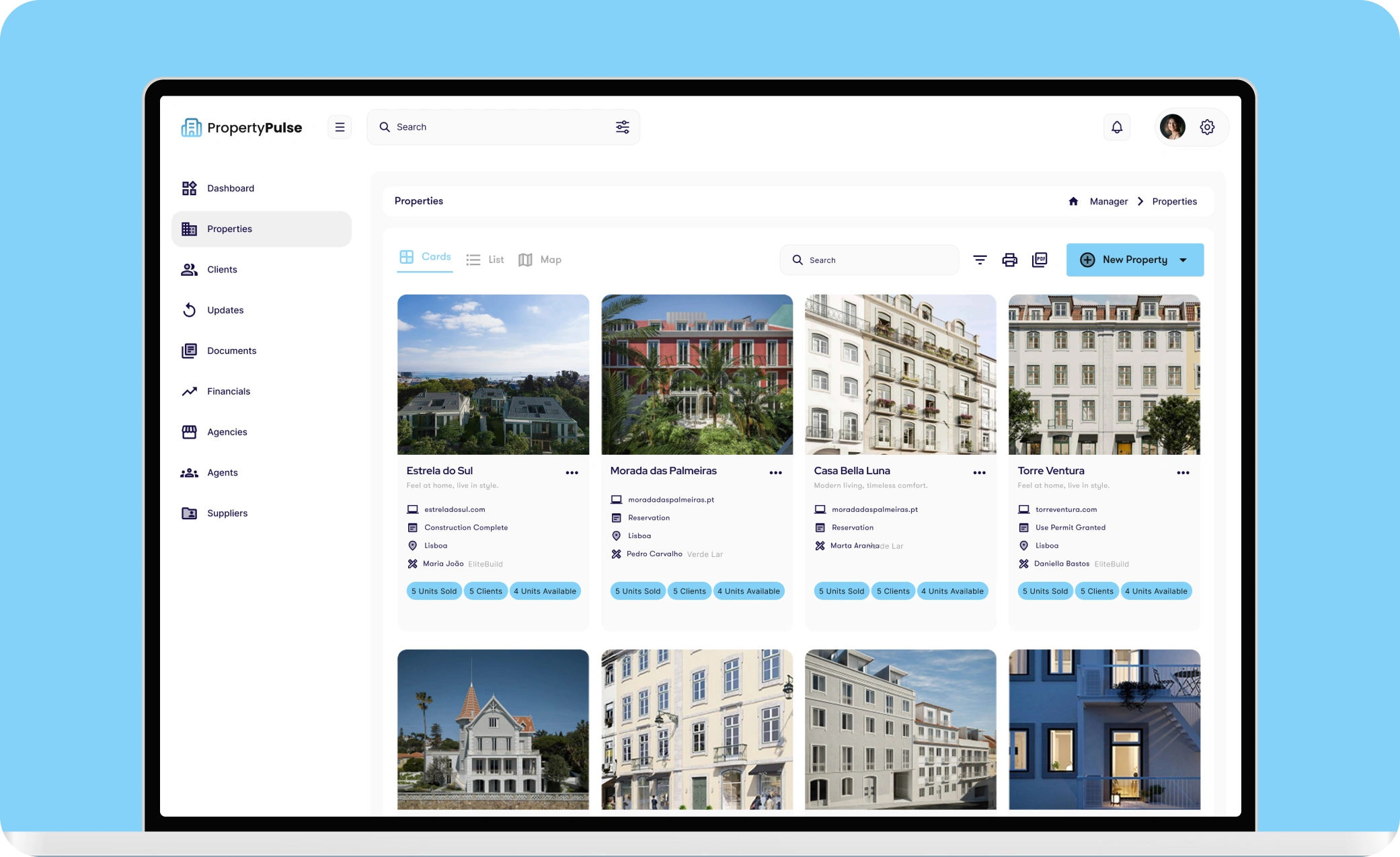Open search filter sliders icon in top bar
1400x857 pixels.
[623, 127]
